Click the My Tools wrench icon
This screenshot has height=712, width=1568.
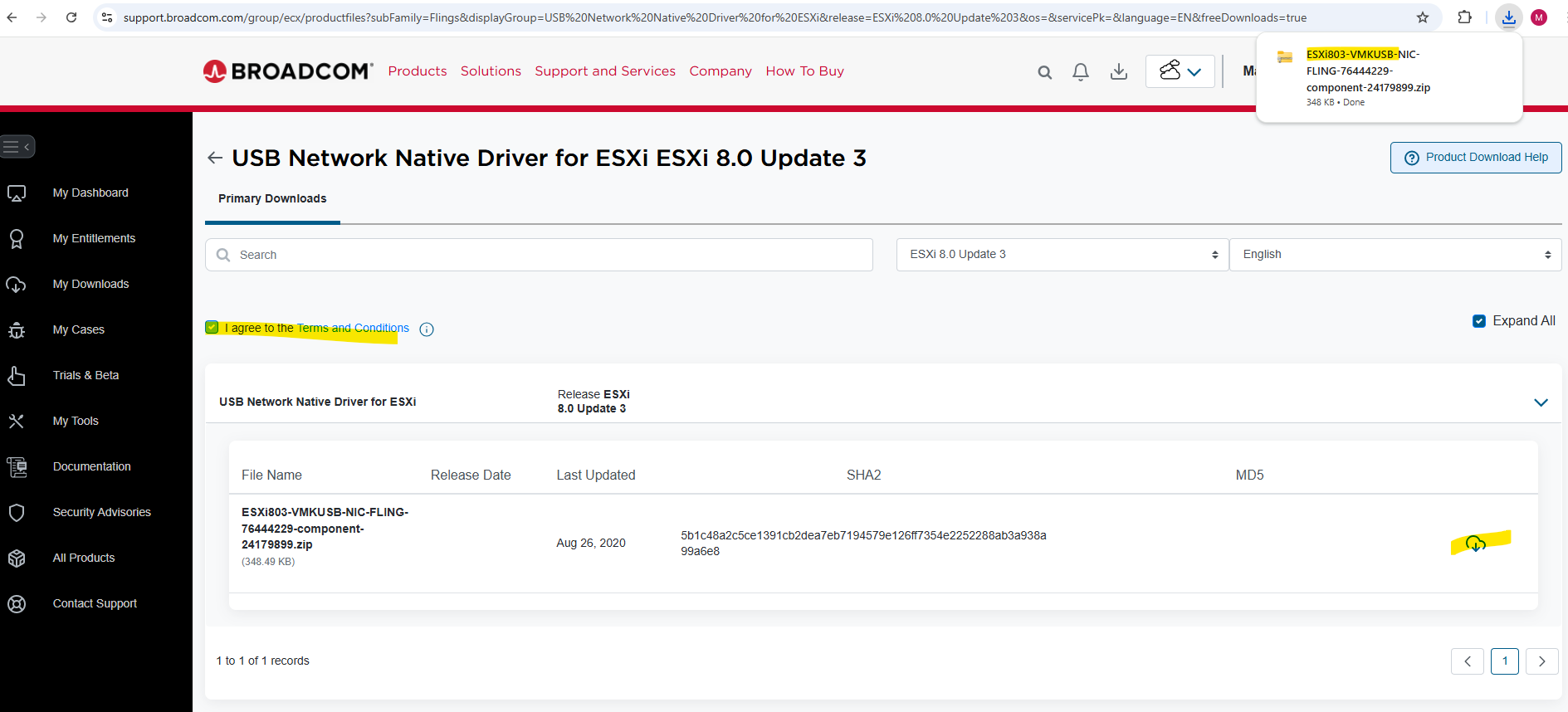pyautogui.click(x=17, y=422)
